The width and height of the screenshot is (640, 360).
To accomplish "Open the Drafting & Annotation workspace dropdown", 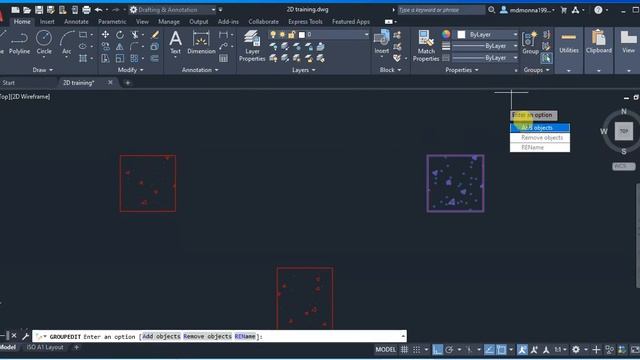I will point(213,9).
